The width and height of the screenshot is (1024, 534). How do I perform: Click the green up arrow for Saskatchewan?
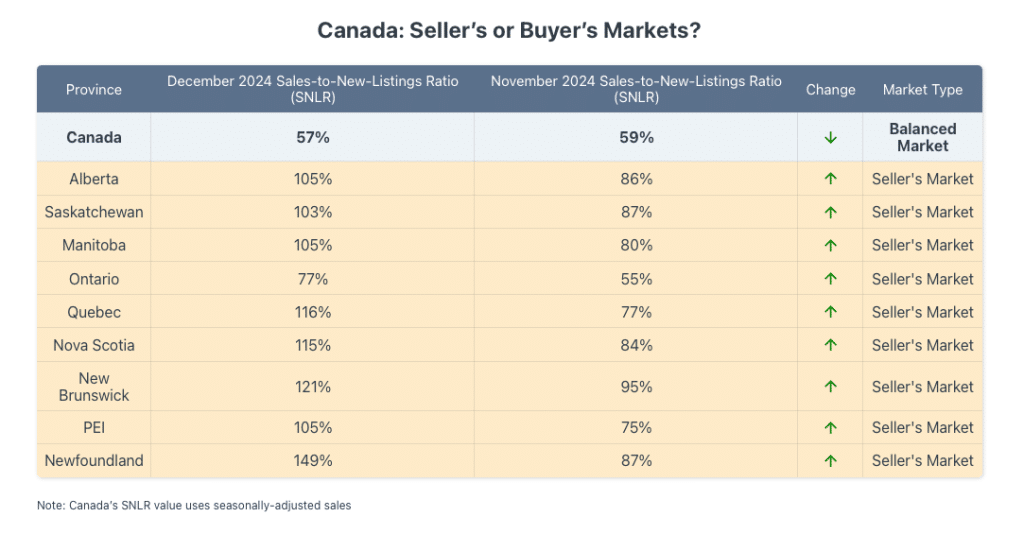click(x=830, y=212)
